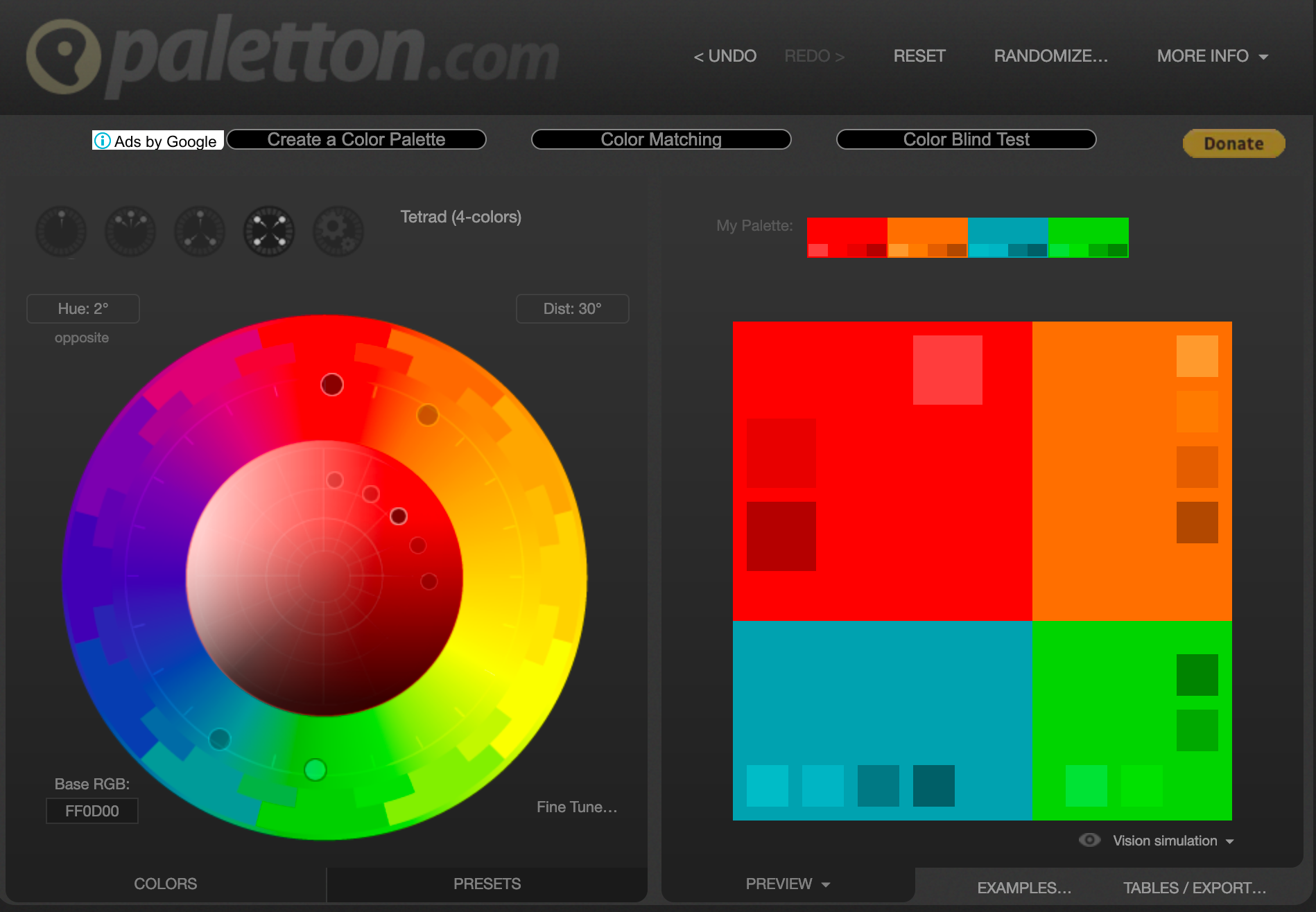The width and height of the screenshot is (1316, 912).
Task: Start the Color Blind Test
Action: [x=966, y=139]
